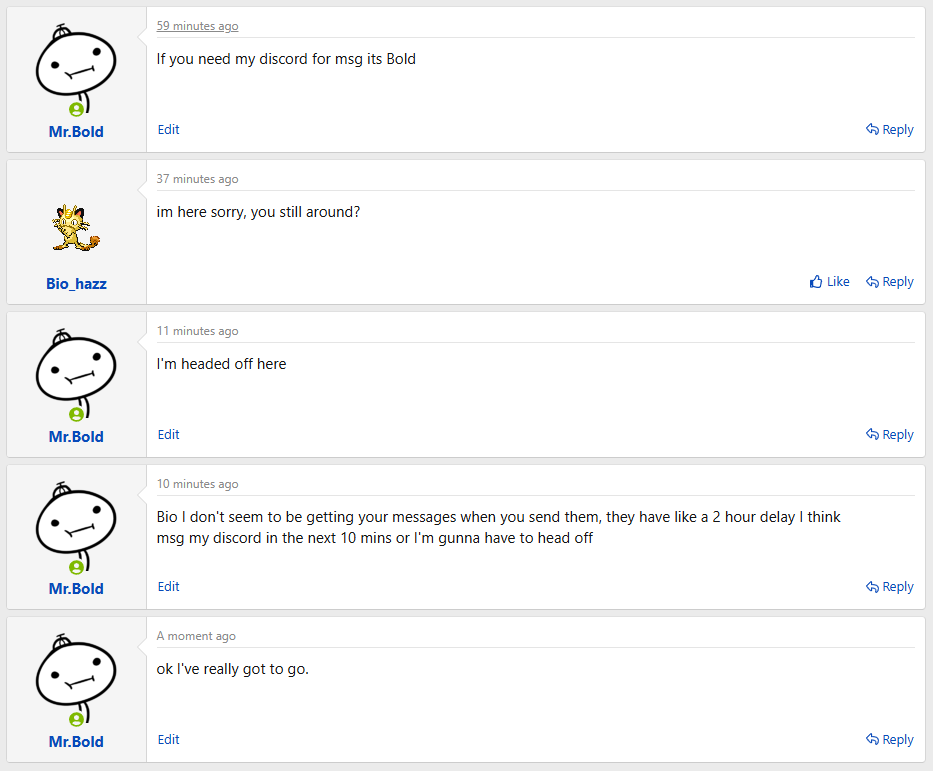This screenshot has height=771, width=933.
Task: Click Reply arrow icon on Bio_hazz's comment
Action: (872, 282)
